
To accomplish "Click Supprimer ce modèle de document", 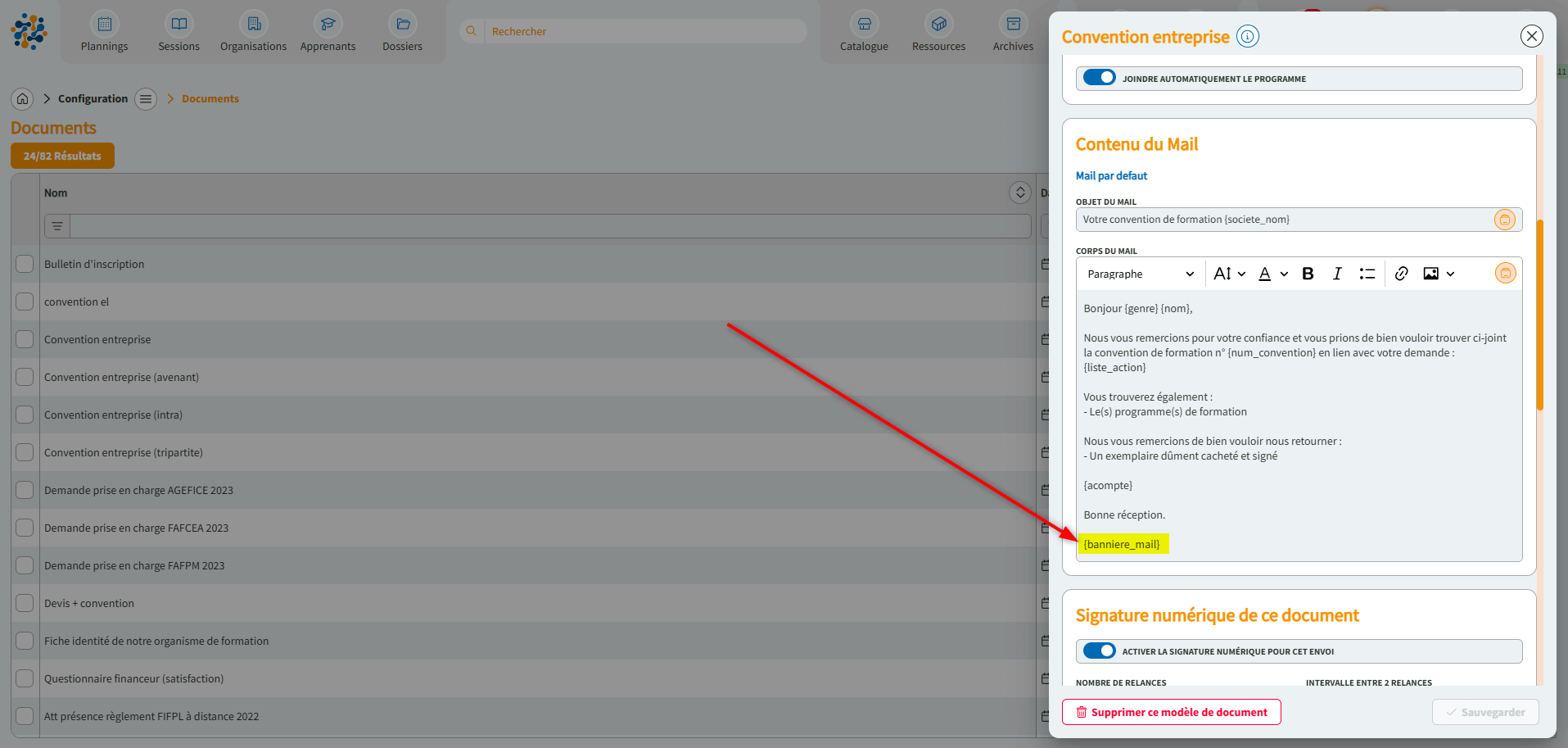I will click(x=1171, y=712).
